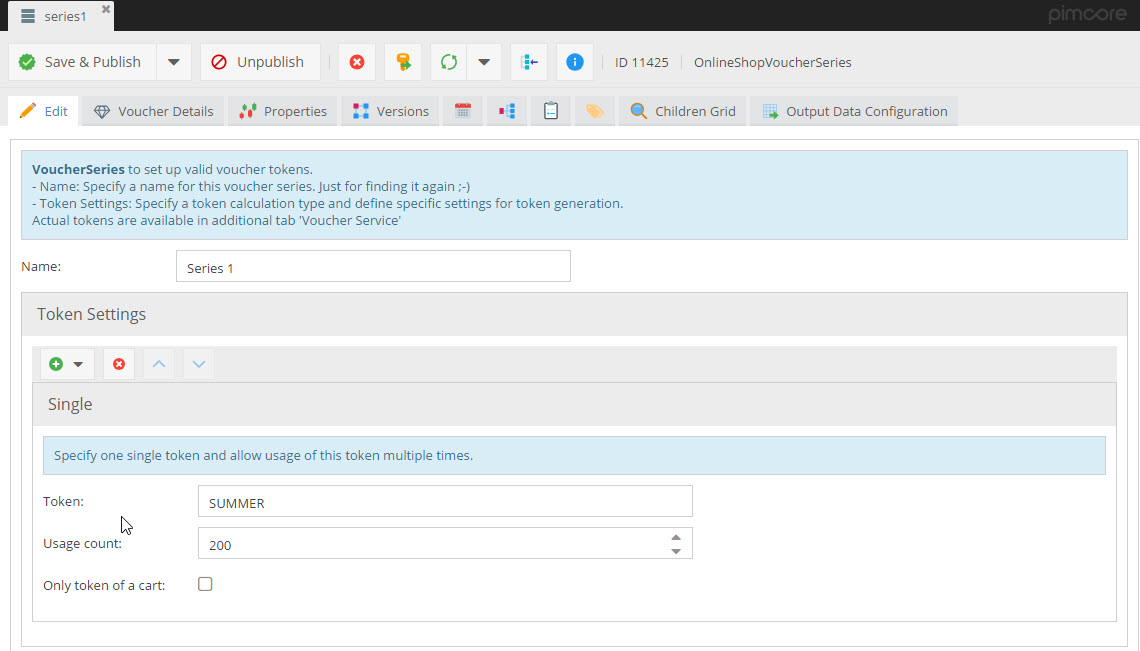The width and height of the screenshot is (1140, 651).
Task: Open the calendar schedule tab icon
Action: pos(463,111)
